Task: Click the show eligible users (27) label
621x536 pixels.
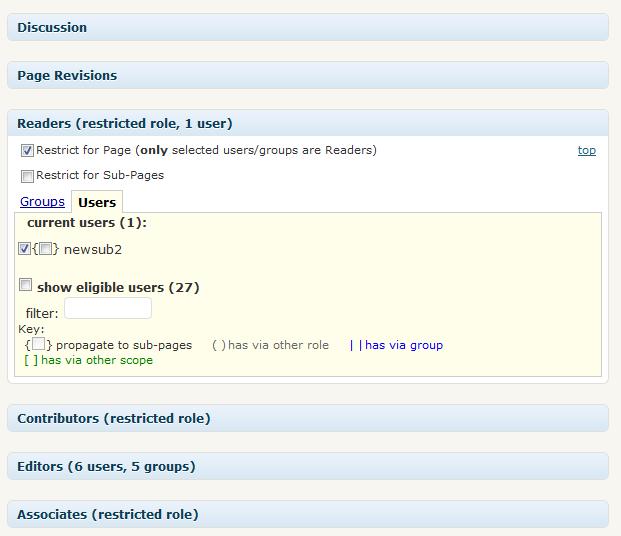Action: click(x=118, y=288)
